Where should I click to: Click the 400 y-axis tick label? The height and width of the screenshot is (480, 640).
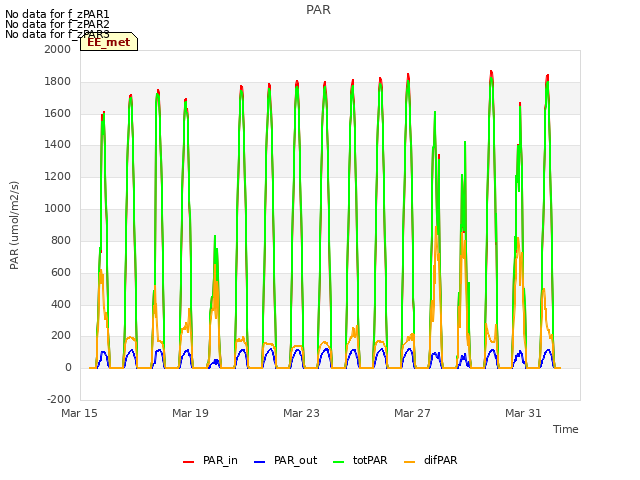(61, 304)
